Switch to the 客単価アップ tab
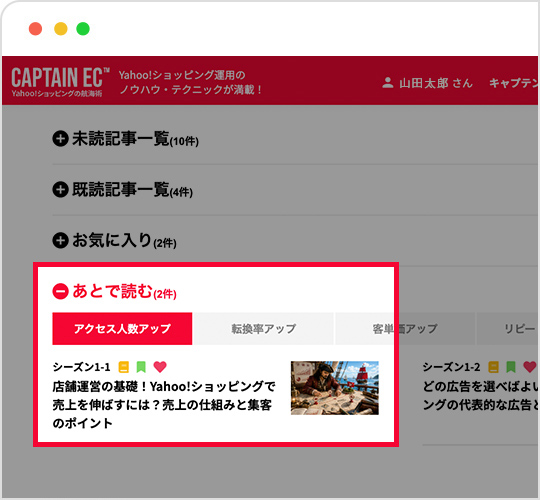Viewport: 540px width, 500px height. pyautogui.click(x=405, y=329)
